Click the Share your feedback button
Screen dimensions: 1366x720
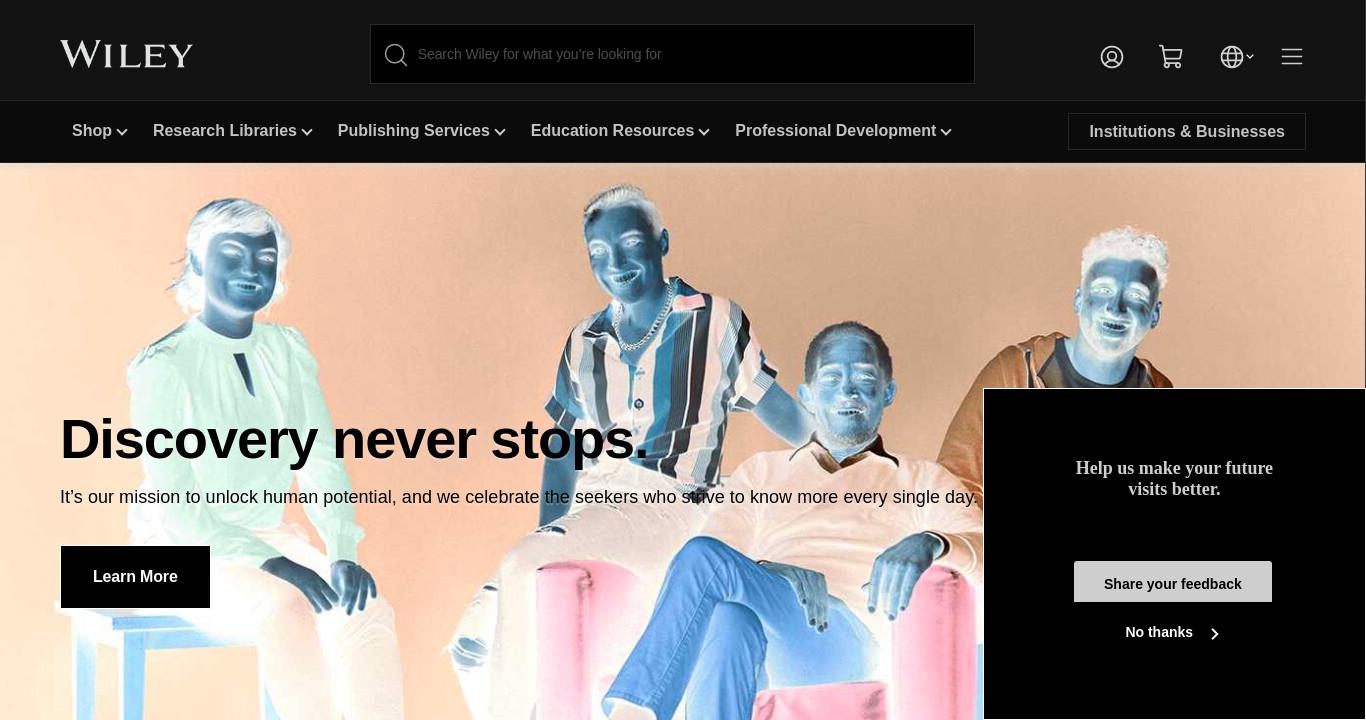point(1173,582)
